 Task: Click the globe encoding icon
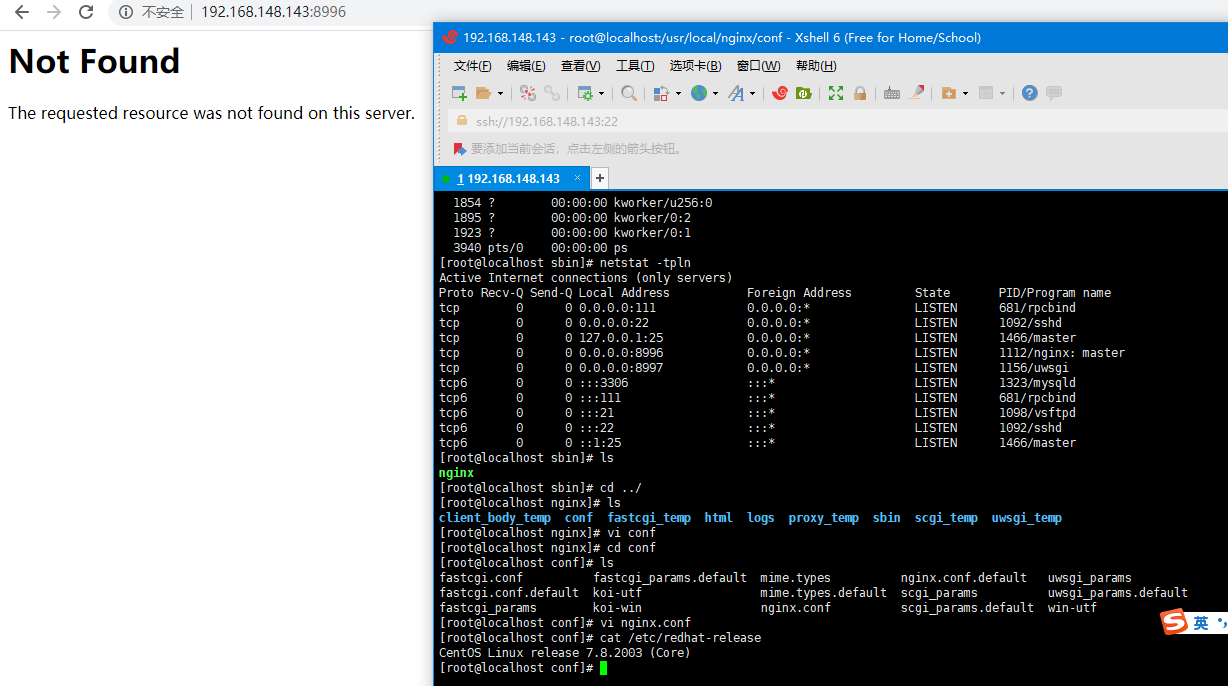click(699, 93)
